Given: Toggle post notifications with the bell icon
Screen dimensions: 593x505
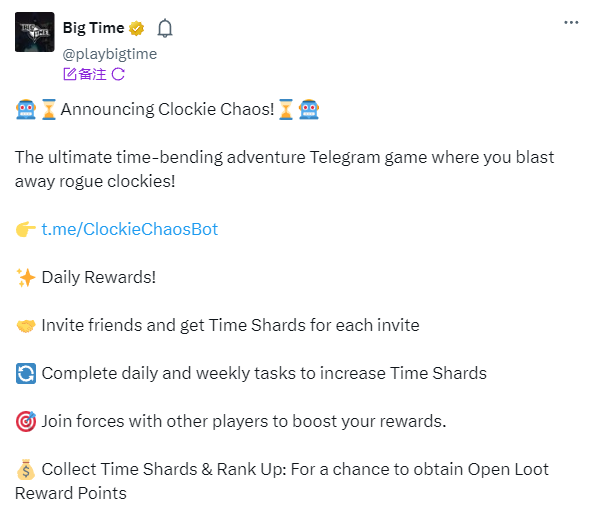Looking at the screenshot, I should pos(165,28).
